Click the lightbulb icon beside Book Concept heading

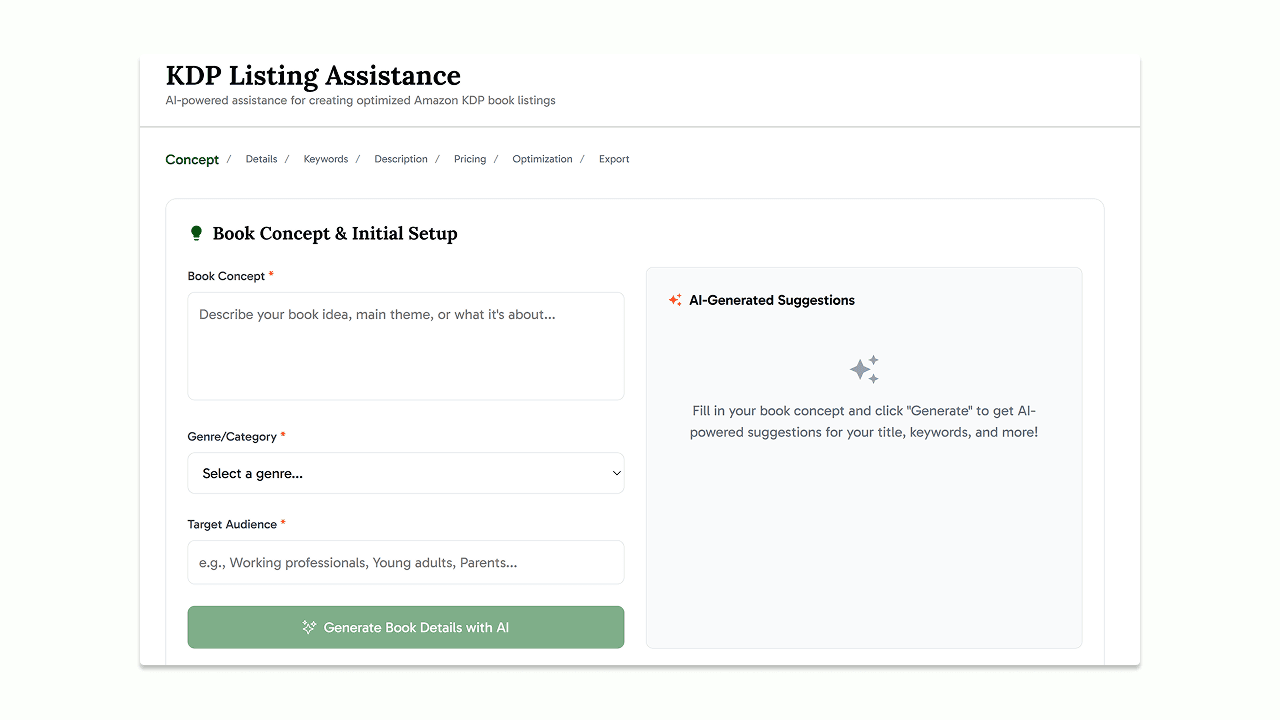pyautogui.click(x=197, y=232)
